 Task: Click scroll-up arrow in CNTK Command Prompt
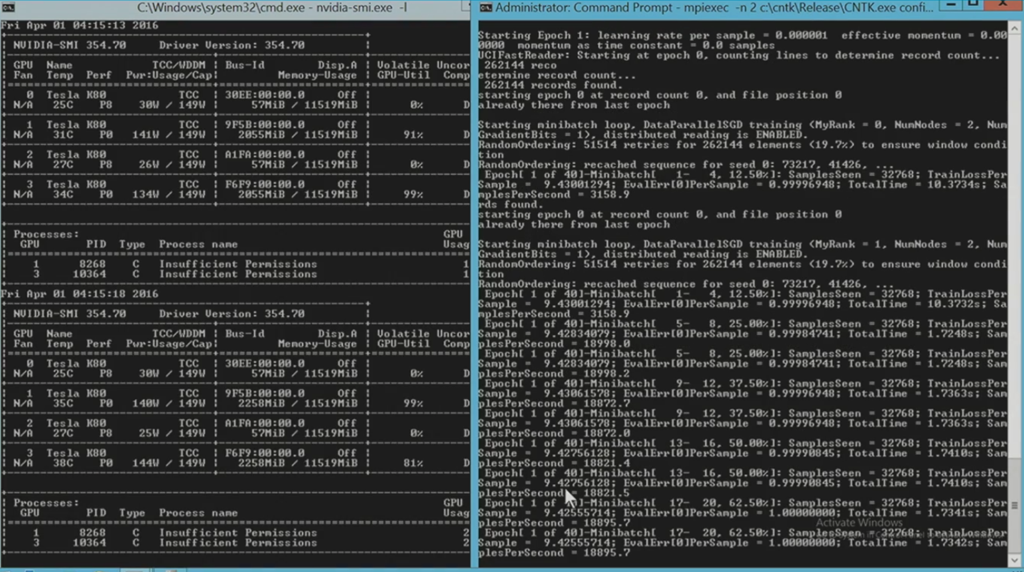1014,28
